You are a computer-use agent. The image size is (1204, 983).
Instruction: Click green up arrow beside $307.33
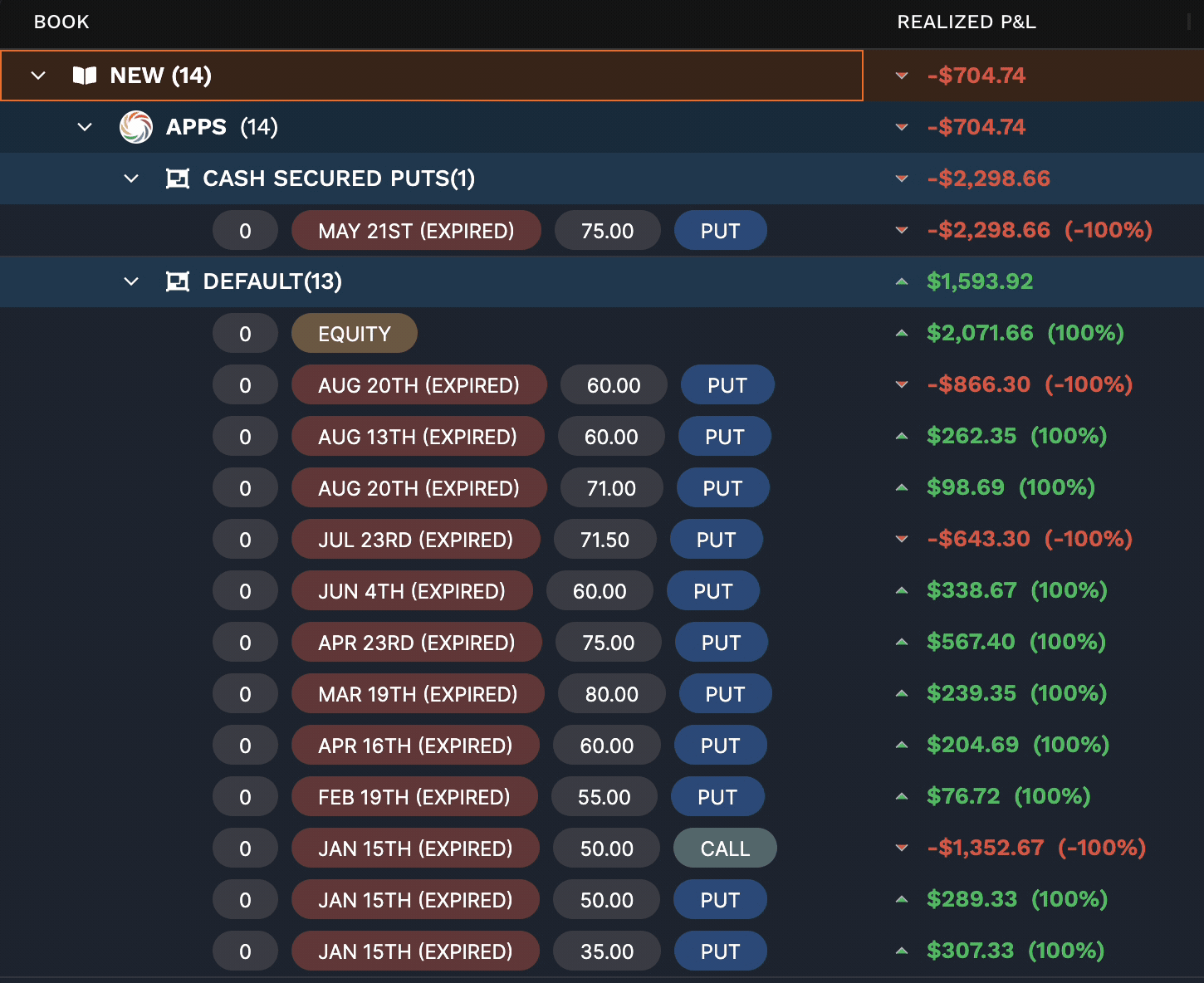902,951
